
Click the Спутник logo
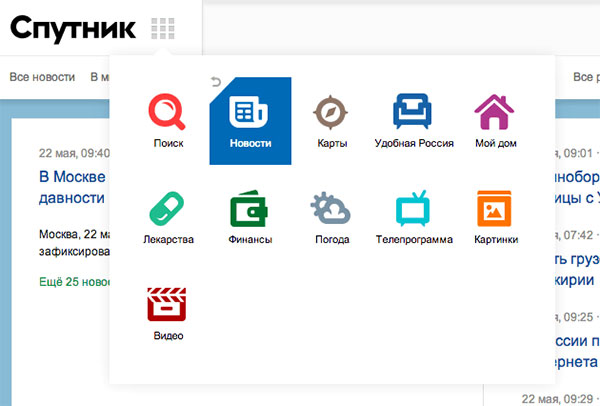[74, 27]
